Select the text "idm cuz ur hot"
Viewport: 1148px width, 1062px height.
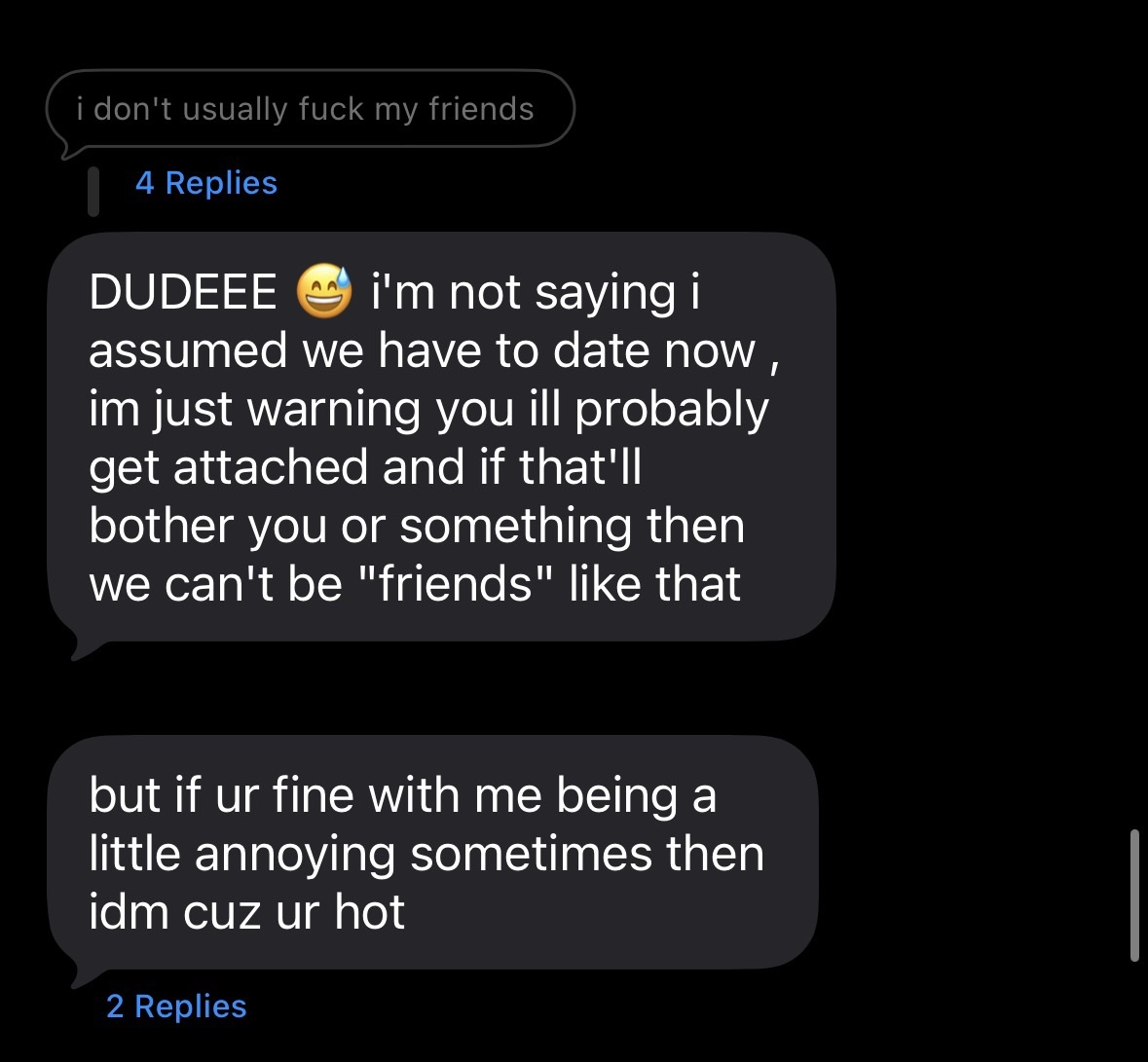[x=246, y=912]
